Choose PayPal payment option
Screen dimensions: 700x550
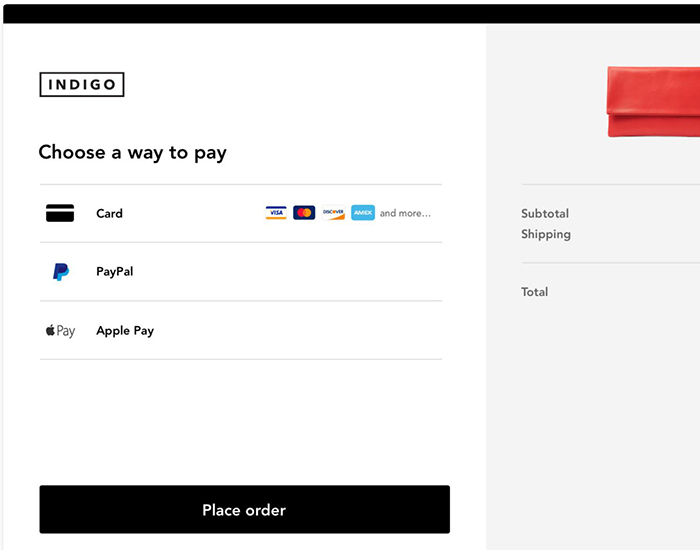(x=115, y=271)
